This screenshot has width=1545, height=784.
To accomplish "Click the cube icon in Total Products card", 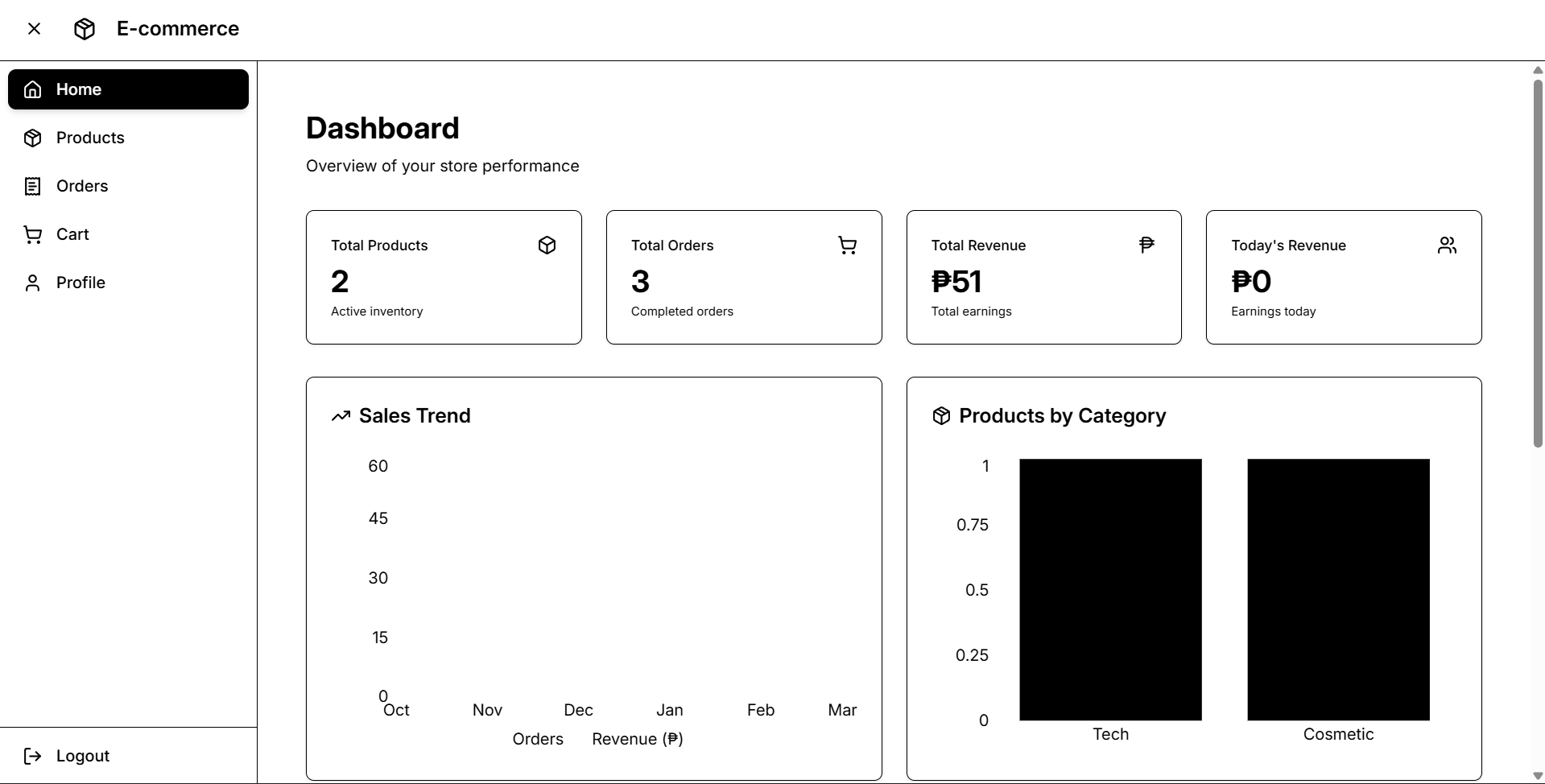I will tap(547, 246).
